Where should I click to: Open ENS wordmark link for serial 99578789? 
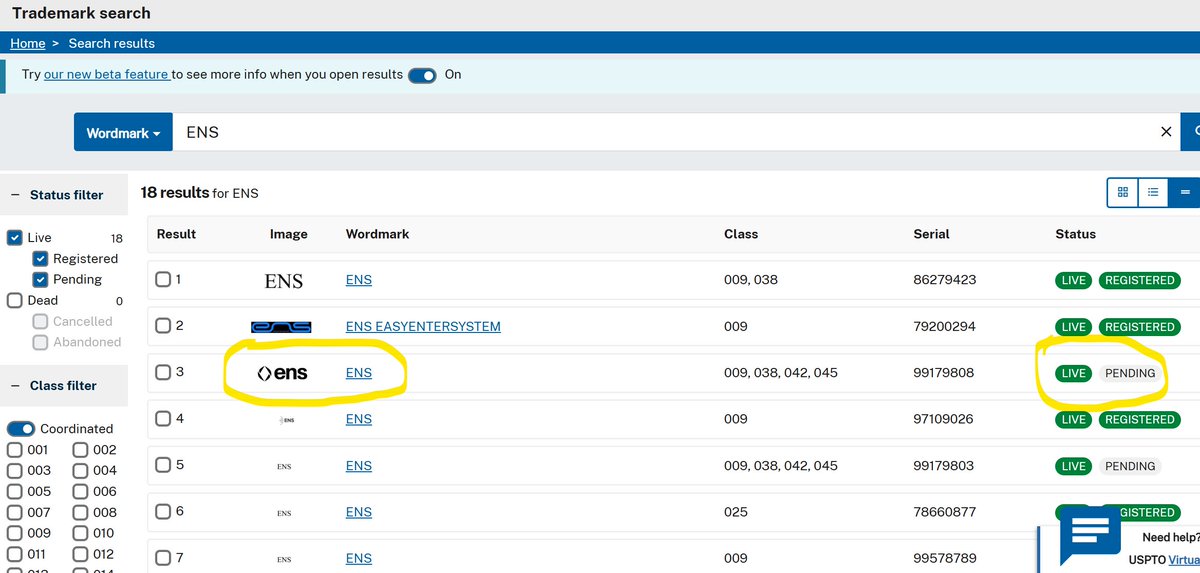click(x=358, y=557)
